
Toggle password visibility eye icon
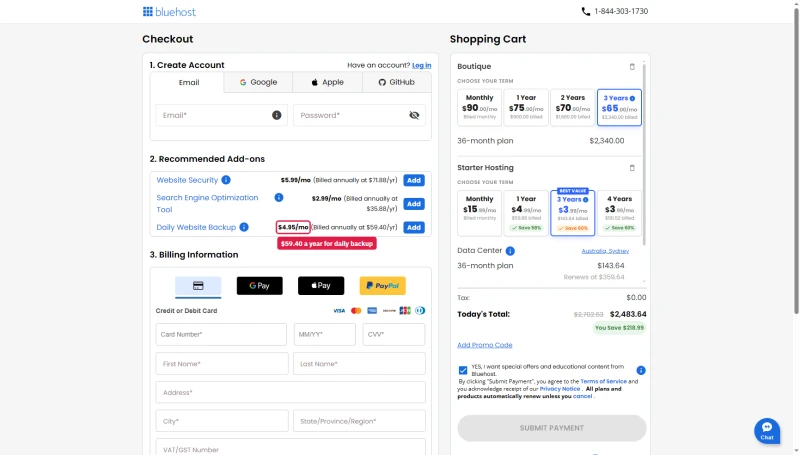tap(414, 115)
